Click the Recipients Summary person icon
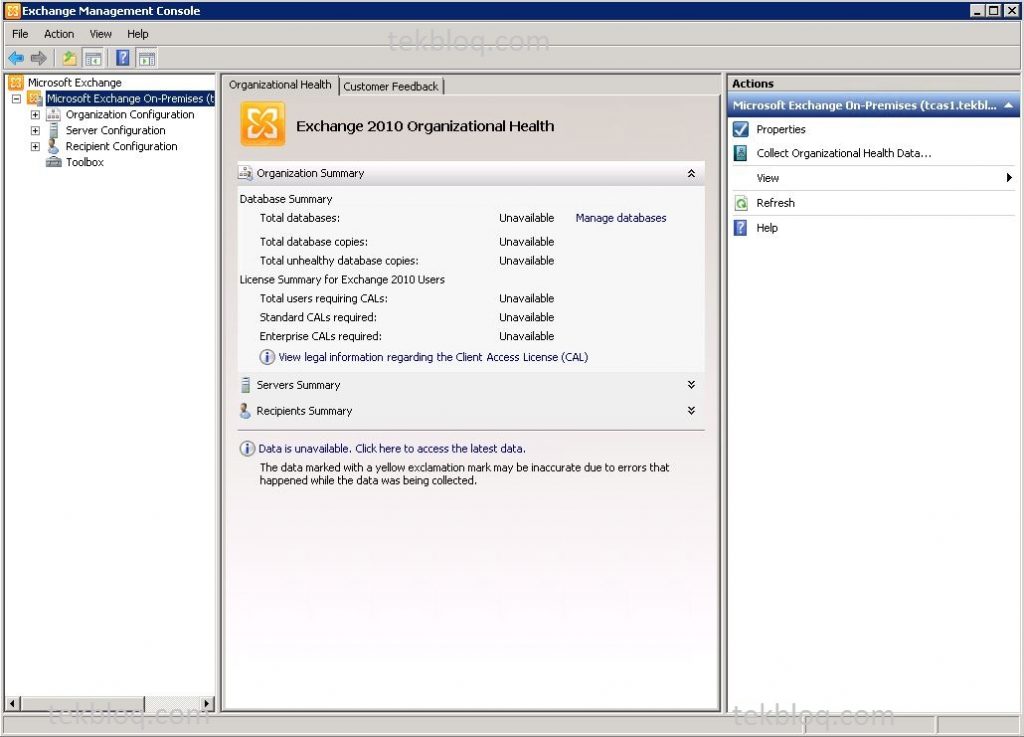The height and width of the screenshot is (737, 1024). tap(245, 411)
